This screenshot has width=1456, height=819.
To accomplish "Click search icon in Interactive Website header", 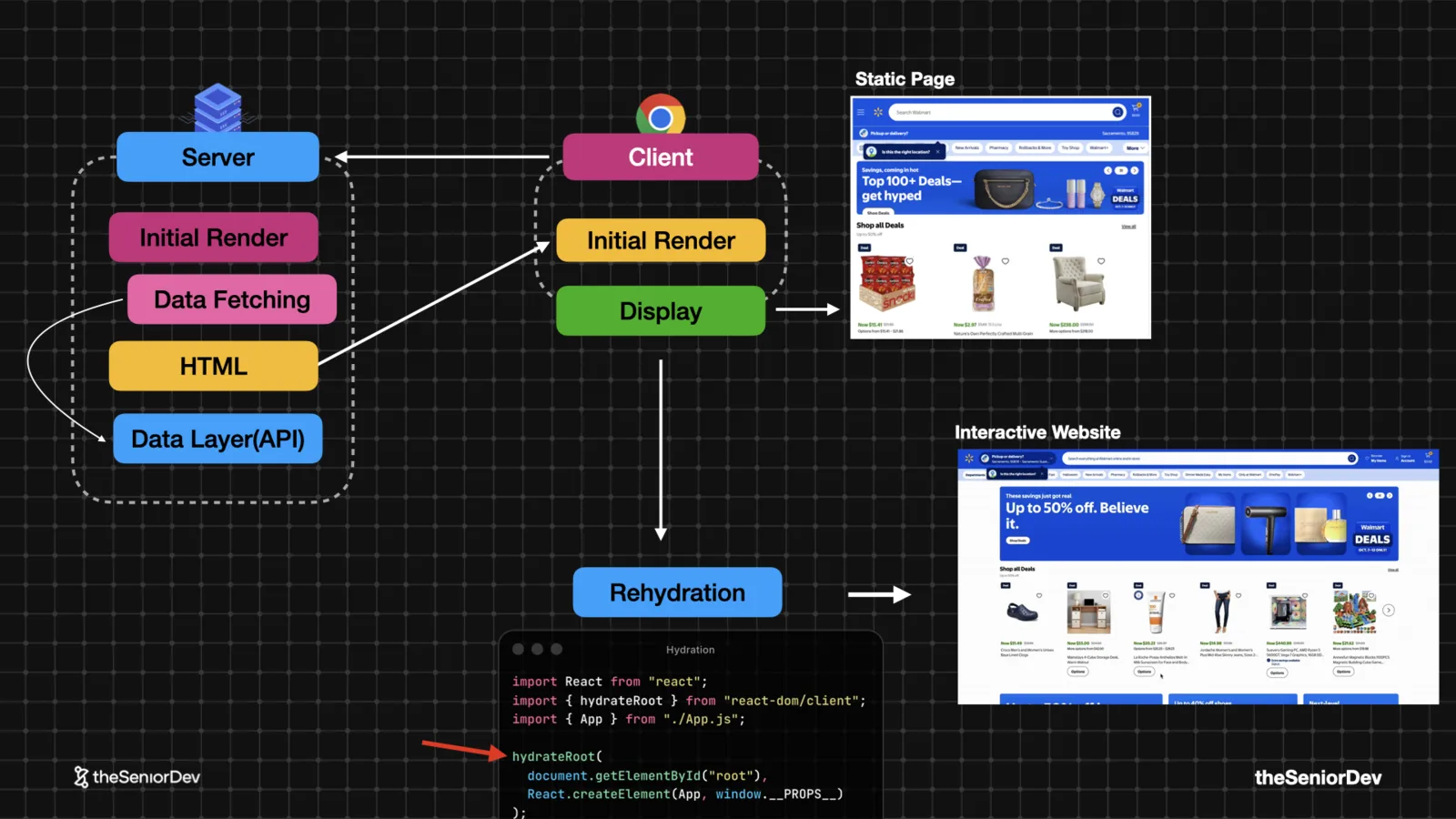I will (x=1351, y=459).
